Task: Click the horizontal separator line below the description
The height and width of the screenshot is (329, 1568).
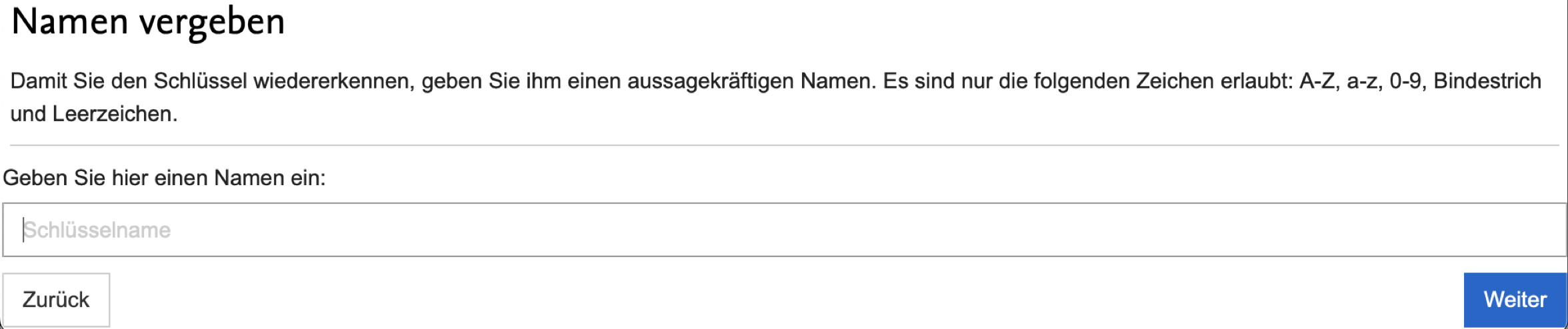Action: 784,145
